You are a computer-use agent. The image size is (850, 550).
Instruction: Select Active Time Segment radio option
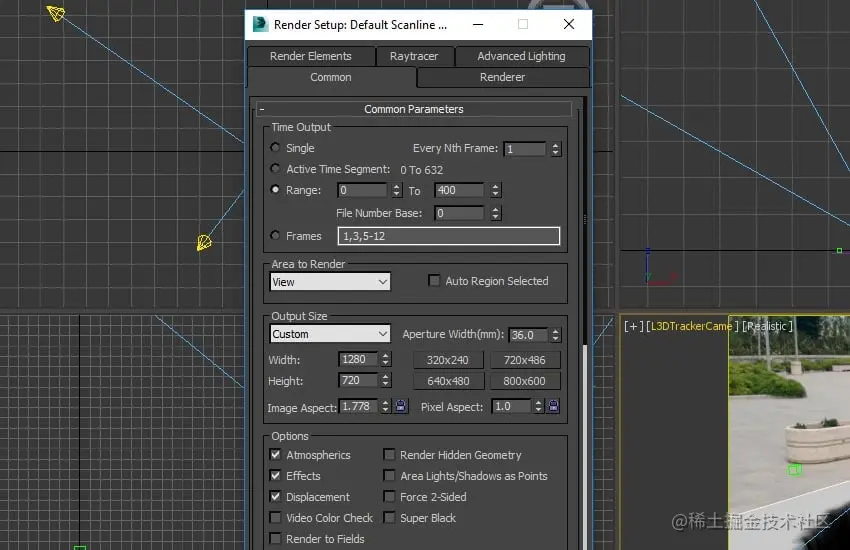[x=275, y=169]
